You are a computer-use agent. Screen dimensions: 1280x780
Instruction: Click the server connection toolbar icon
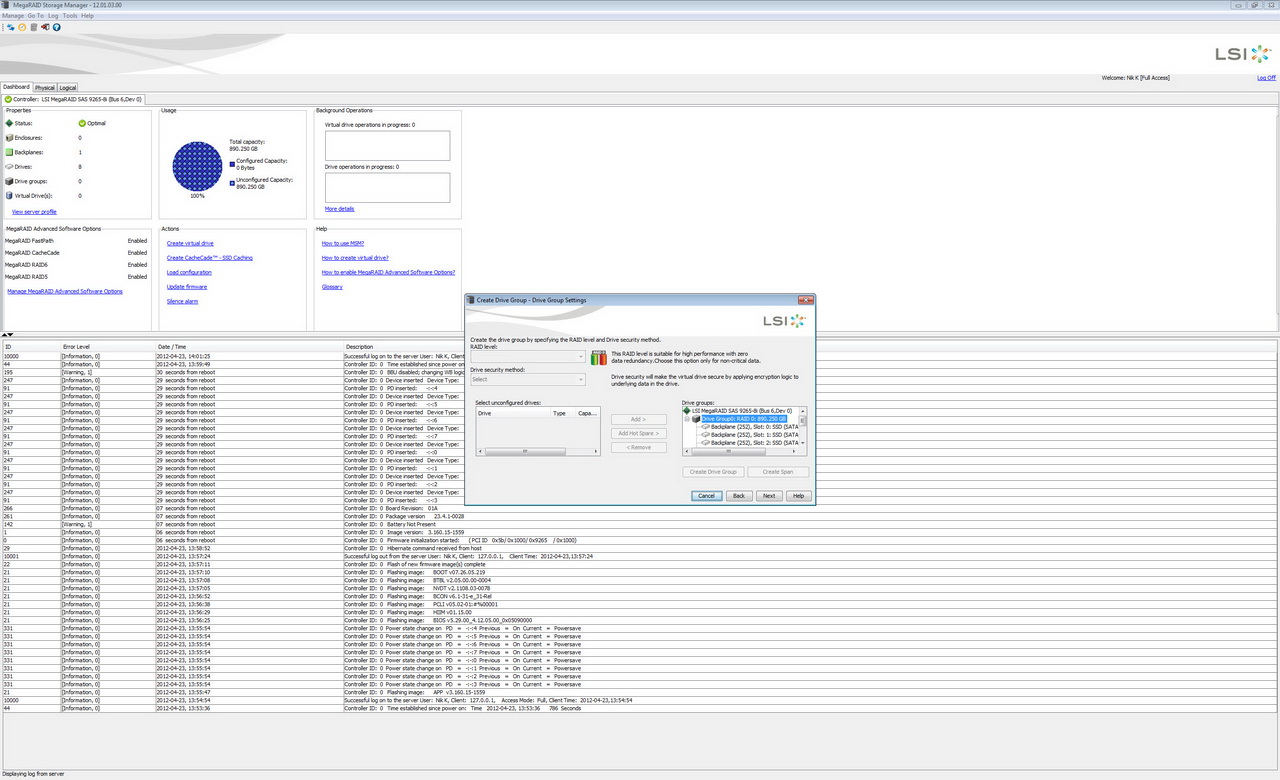pyautogui.click(x=10, y=27)
